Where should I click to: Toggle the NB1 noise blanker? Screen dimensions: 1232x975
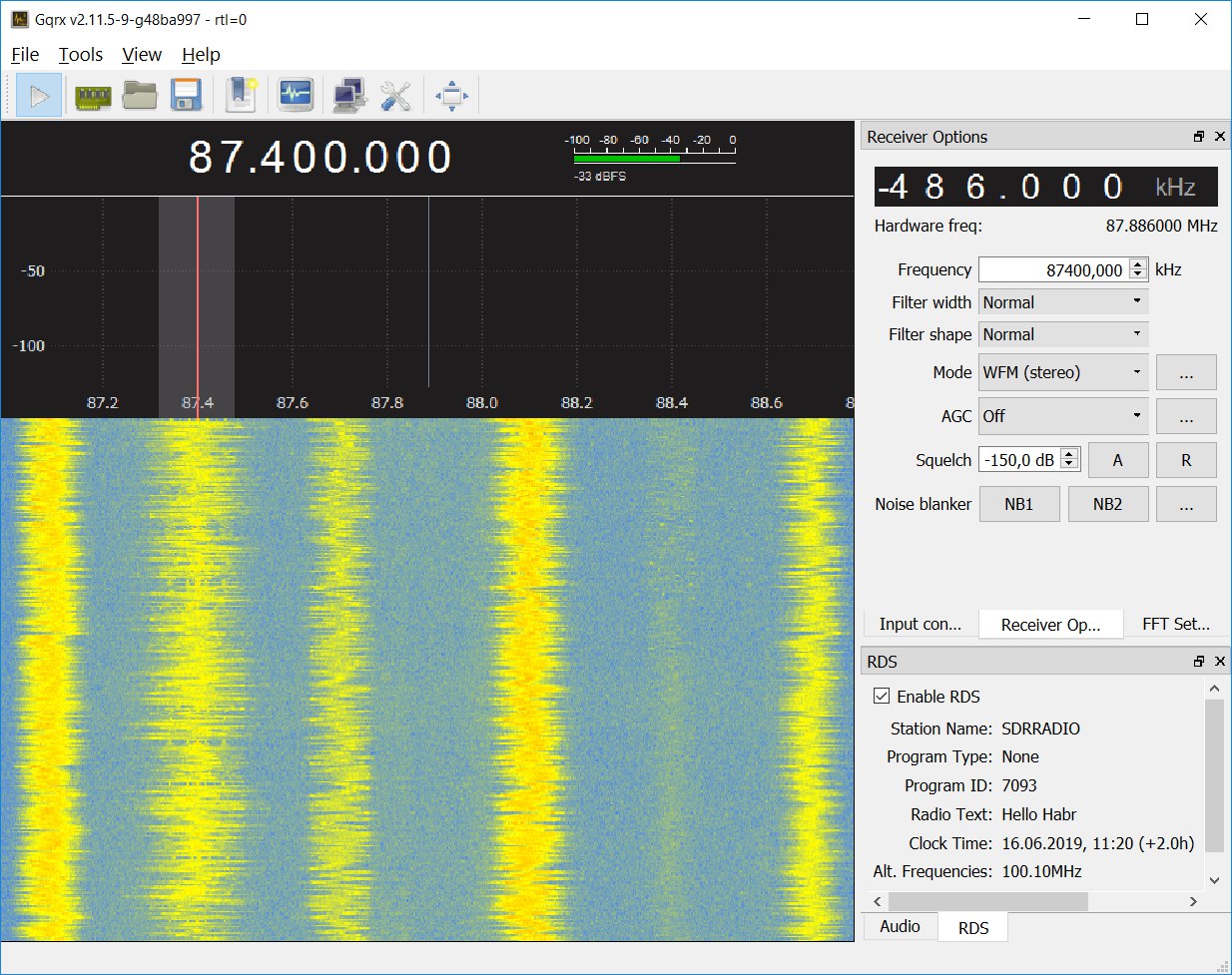click(x=1019, y=504)
